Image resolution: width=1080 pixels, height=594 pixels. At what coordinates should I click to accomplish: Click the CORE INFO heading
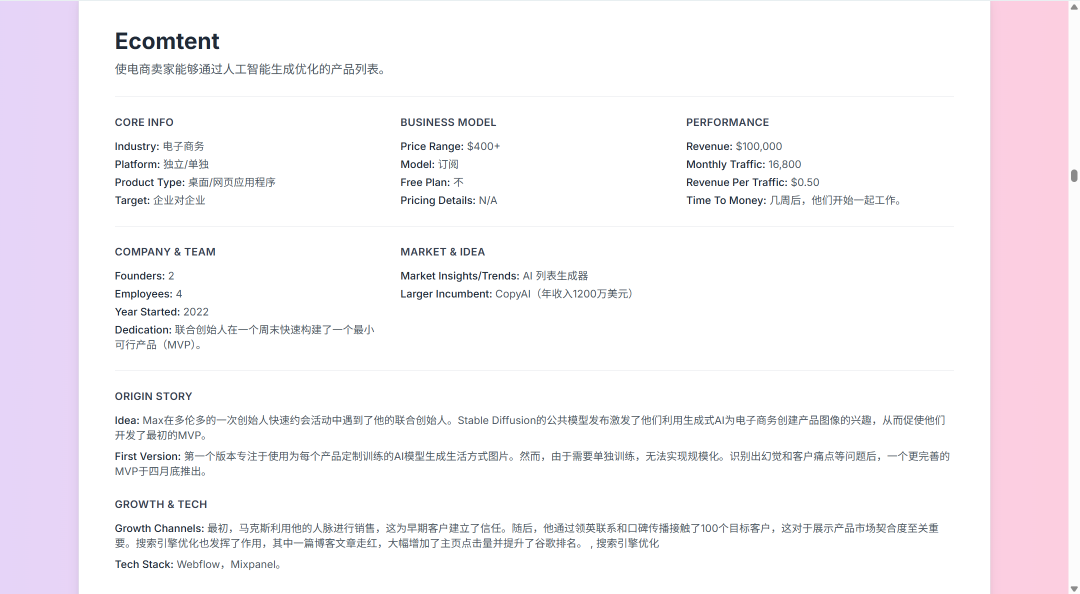[x=144, y=122]
